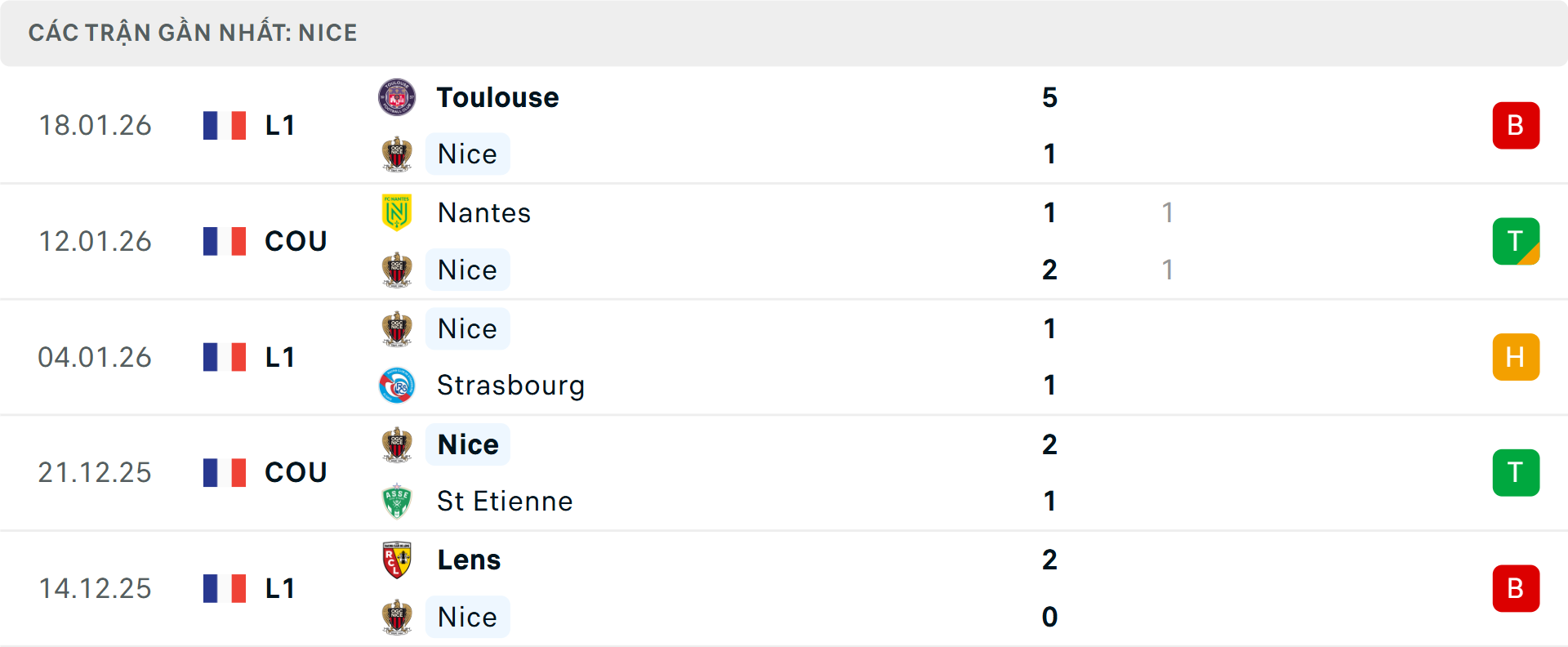Open the Nantes team link

pos(484,213)
